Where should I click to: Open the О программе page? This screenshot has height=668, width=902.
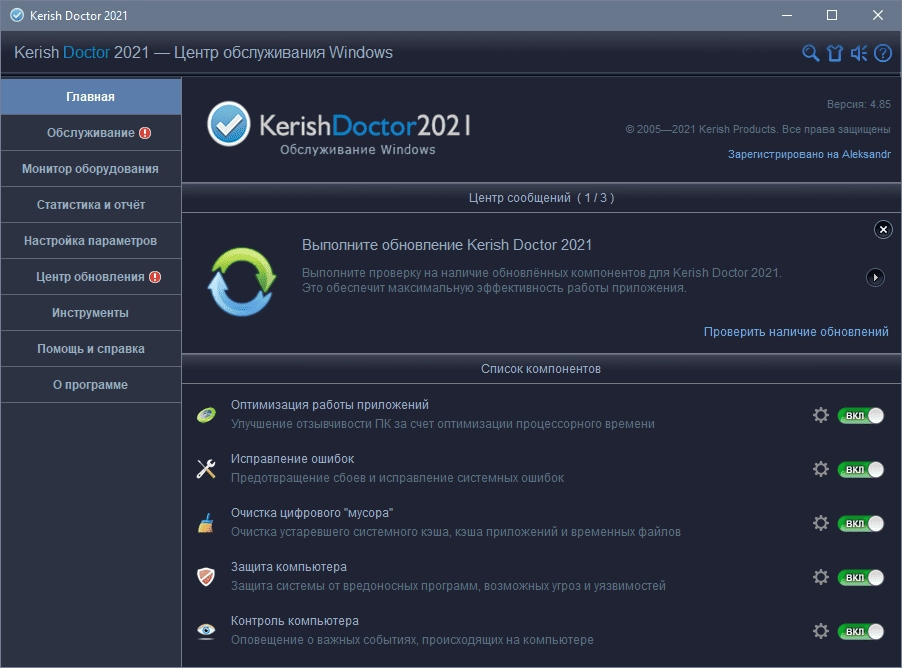[x=91, y=385]
